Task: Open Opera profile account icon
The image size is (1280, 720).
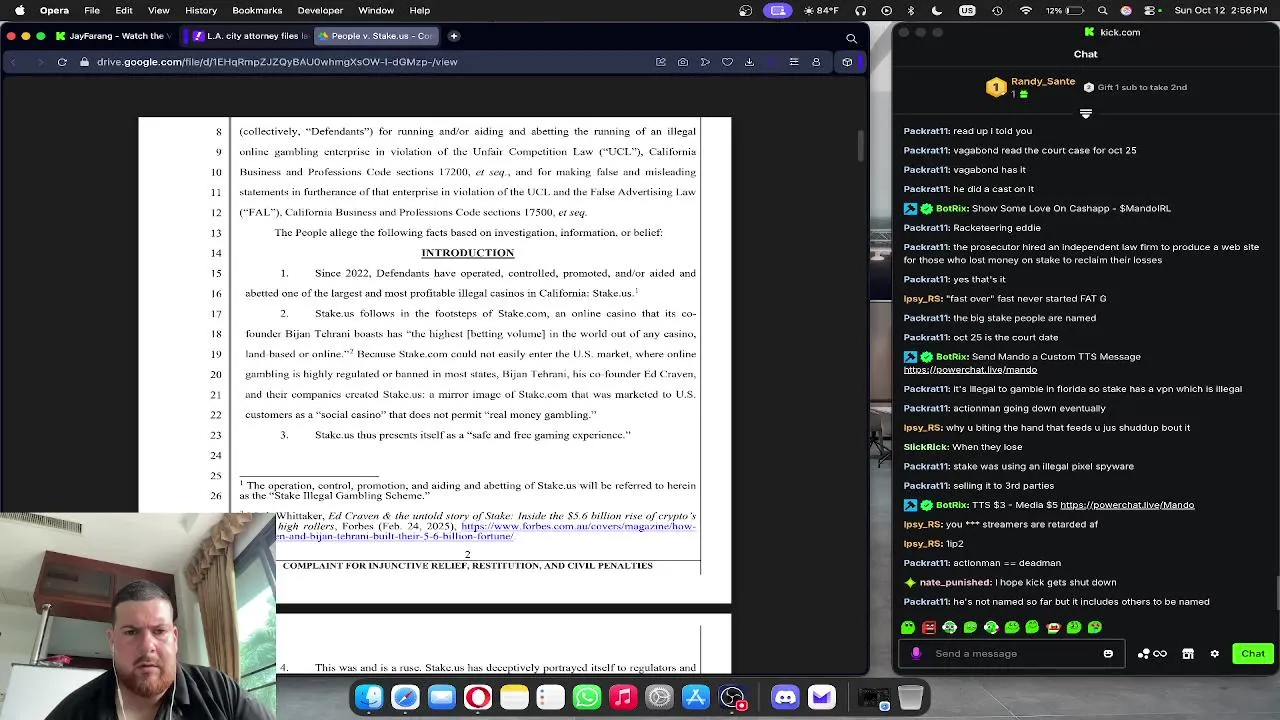Action: click(x=816, y=62)
